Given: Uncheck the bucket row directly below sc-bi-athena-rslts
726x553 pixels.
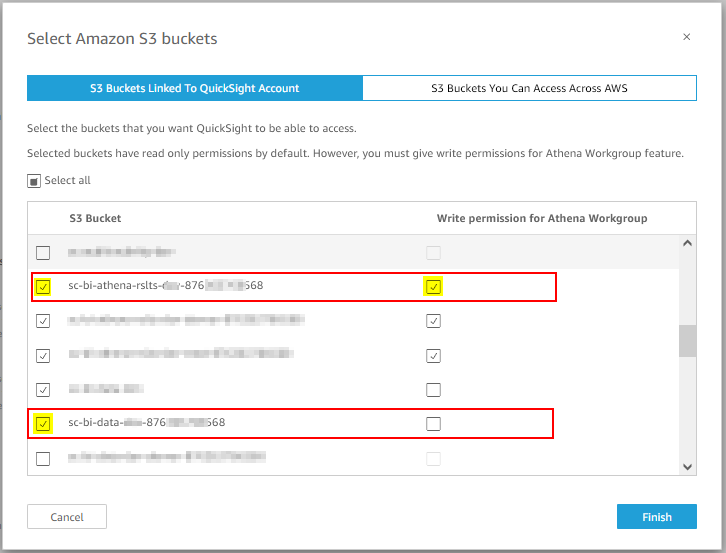Looking at the screenshot, I should [x=43, y=320].
